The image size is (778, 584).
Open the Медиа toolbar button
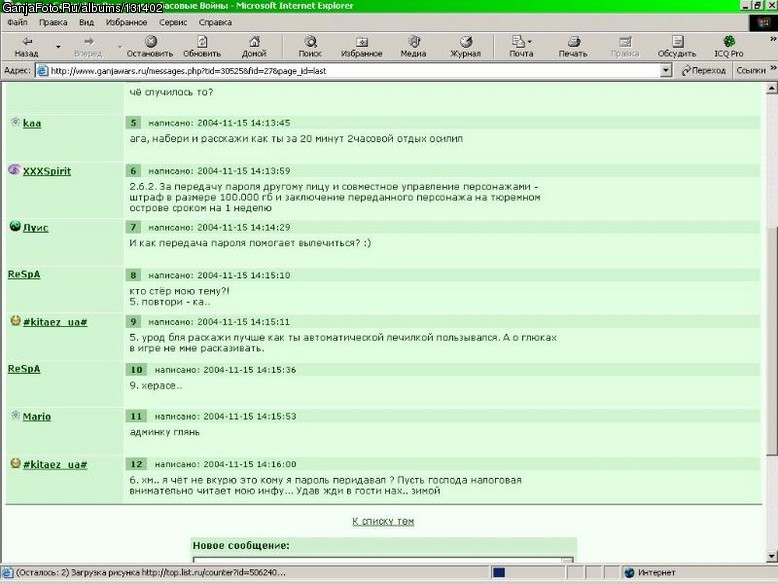coord(413,47)
